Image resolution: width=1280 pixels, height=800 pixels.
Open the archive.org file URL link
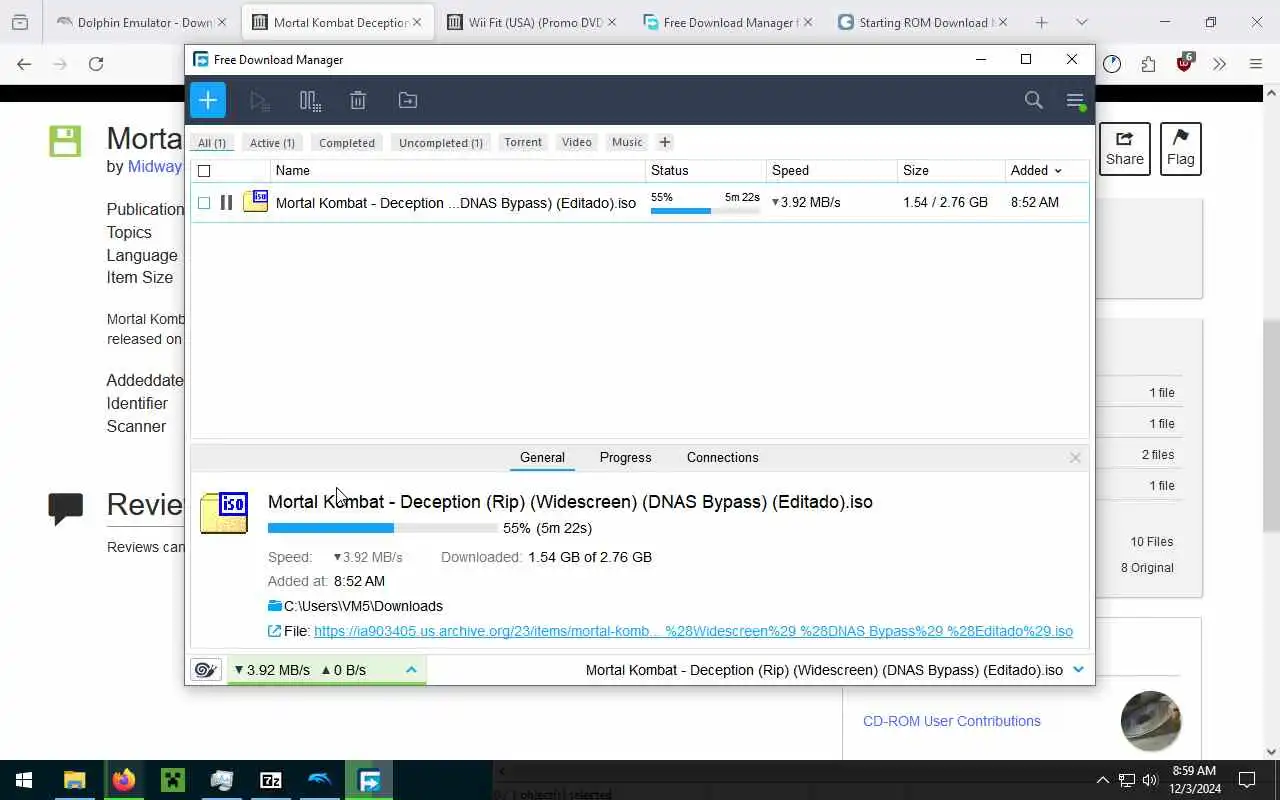[x=693, y=631]
